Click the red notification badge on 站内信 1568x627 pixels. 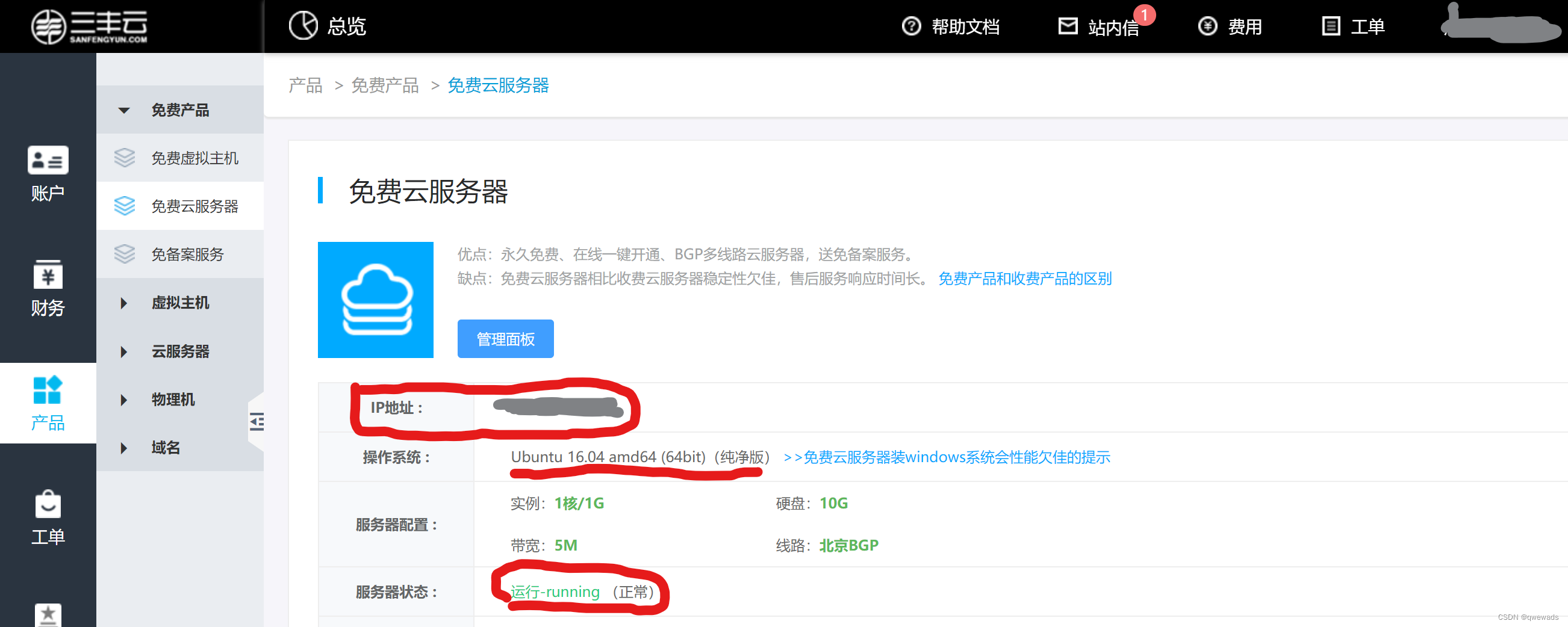coord(1144,14)
